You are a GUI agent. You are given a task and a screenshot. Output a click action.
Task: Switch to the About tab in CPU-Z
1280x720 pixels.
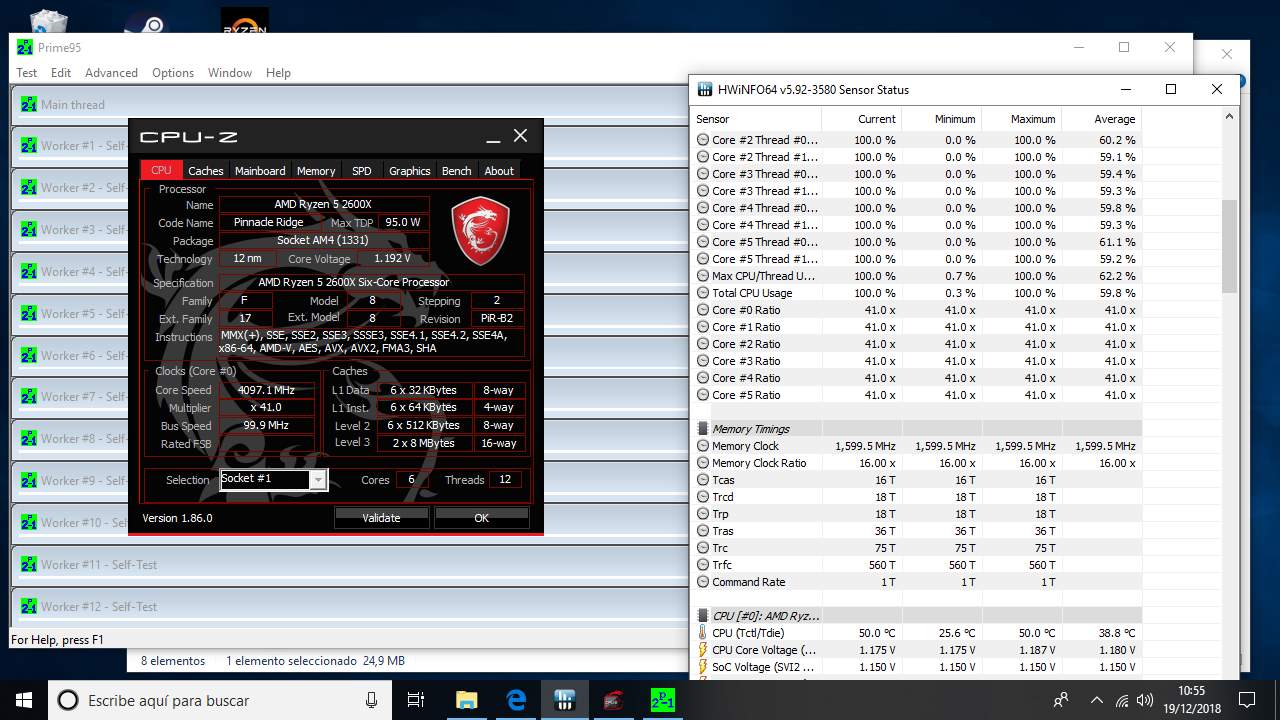click(x=499, y=171)
